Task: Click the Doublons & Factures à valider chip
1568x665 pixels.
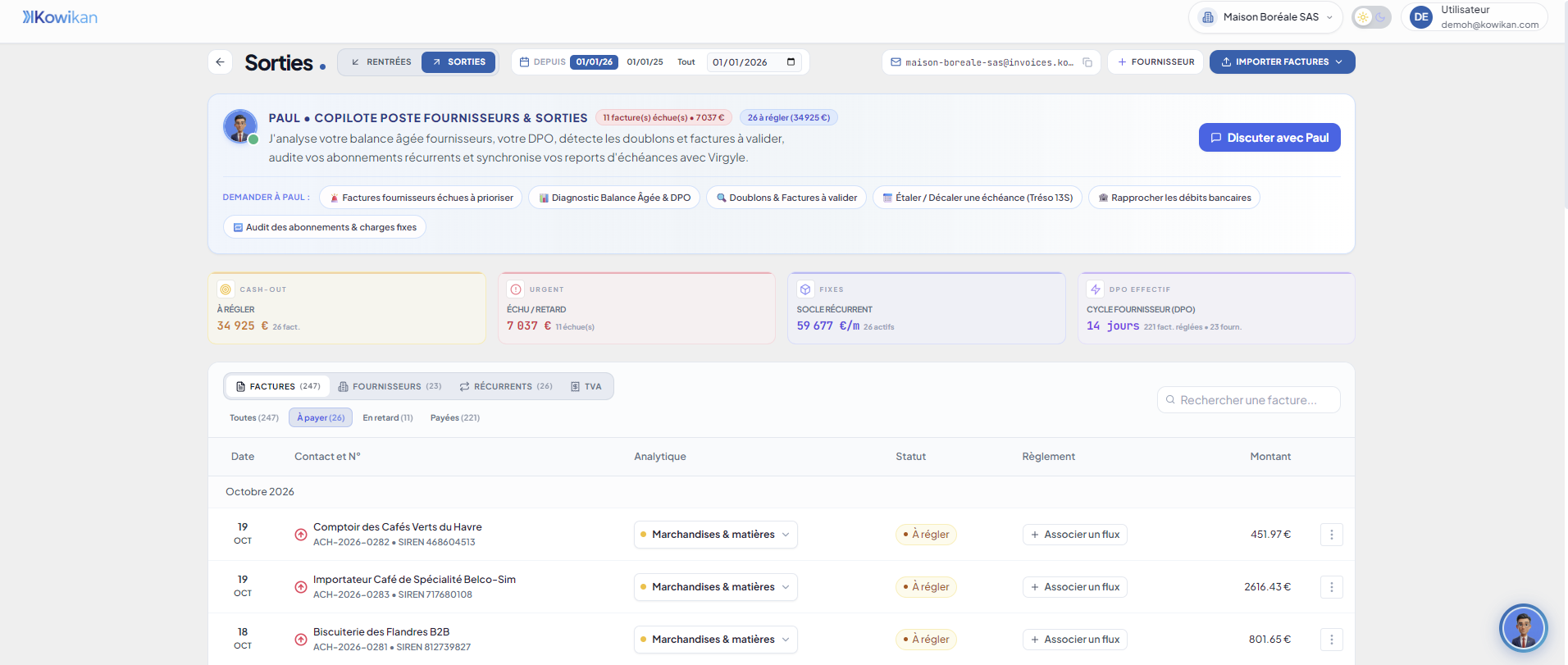Action: click(786, 198)
